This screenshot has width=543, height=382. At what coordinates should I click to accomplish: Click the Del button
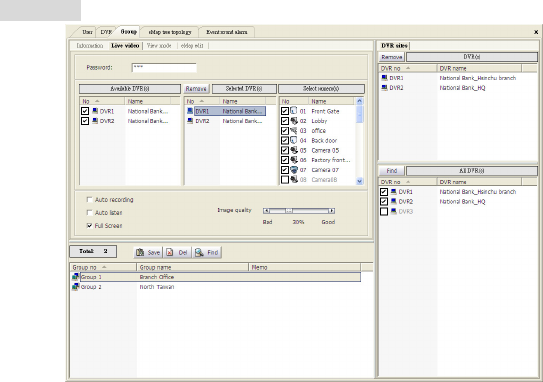(177, 252)
